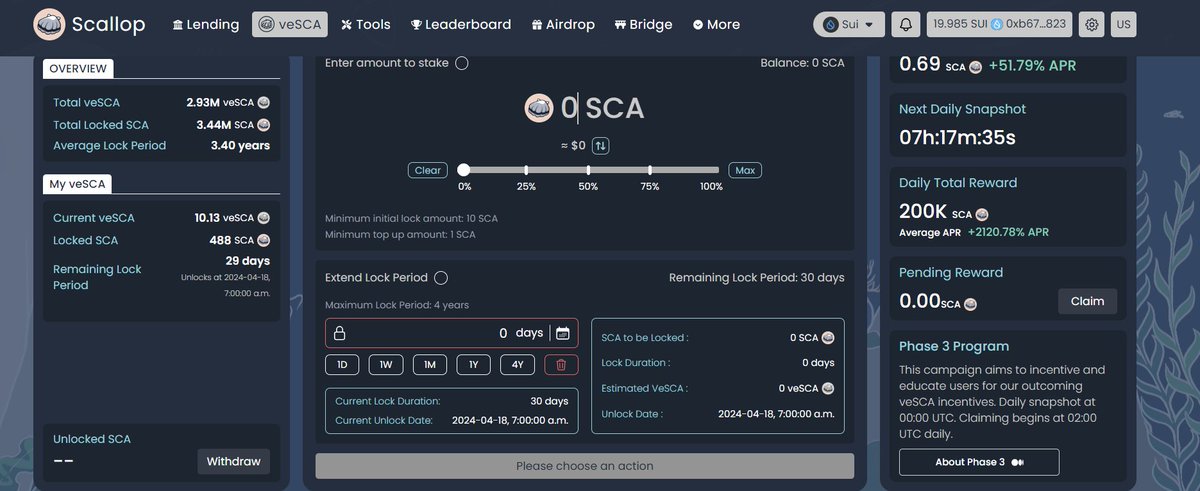
Task: Open the Leaderboard page
Action: (461, 24)
